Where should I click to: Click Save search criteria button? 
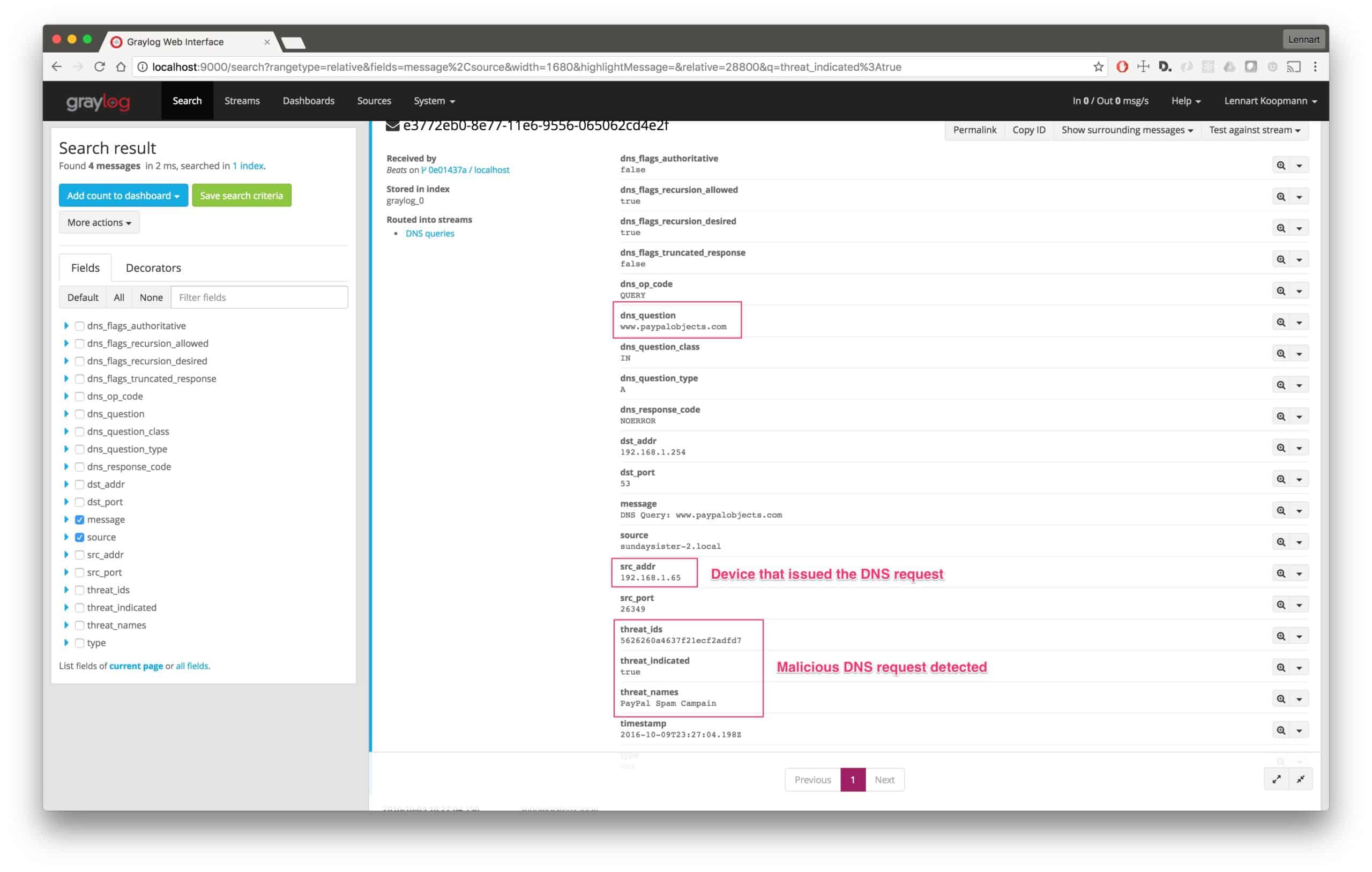pyautogui.click(x=241, y=196)
